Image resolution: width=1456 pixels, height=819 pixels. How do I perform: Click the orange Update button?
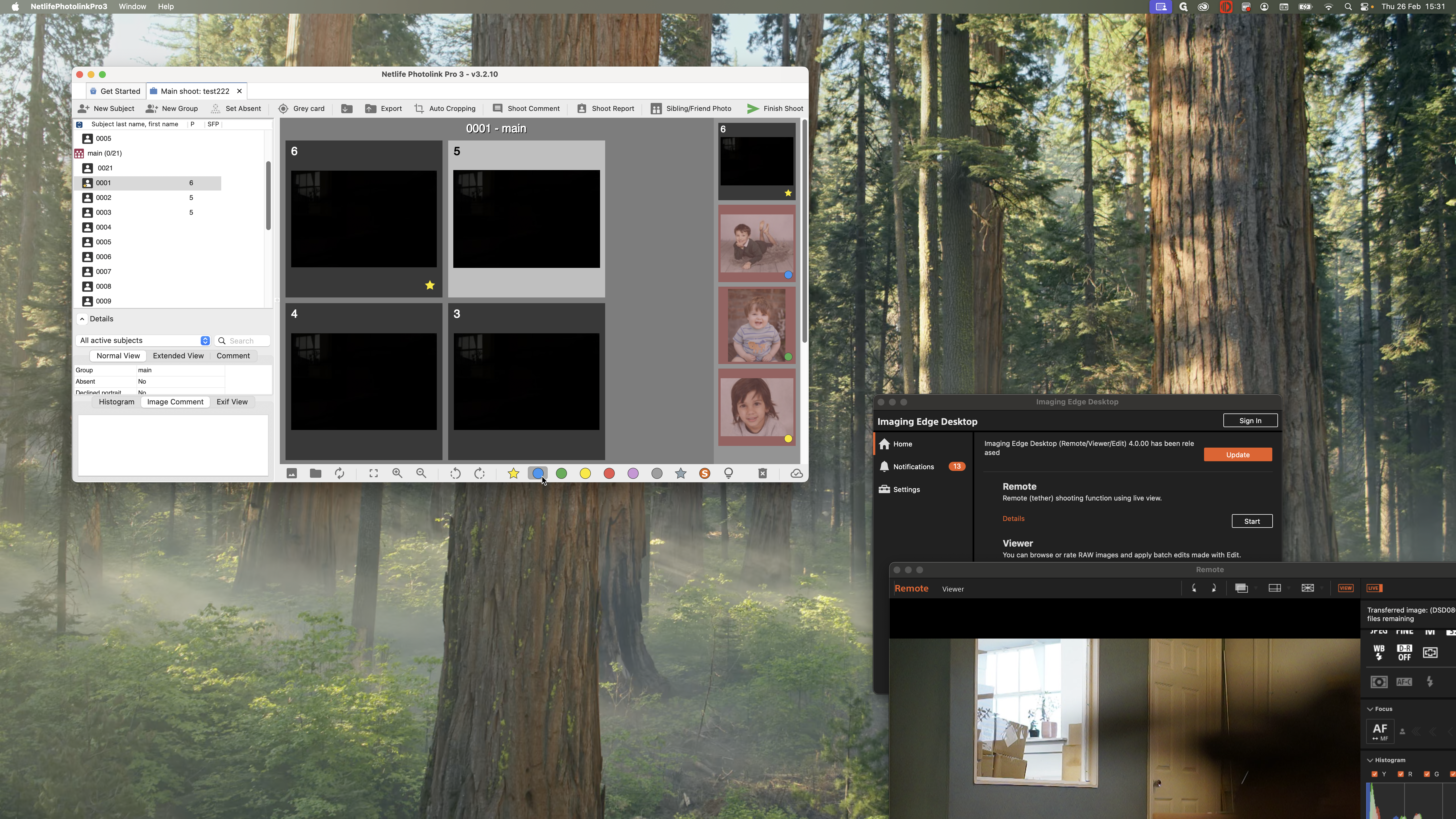[x=1237, y=454]
